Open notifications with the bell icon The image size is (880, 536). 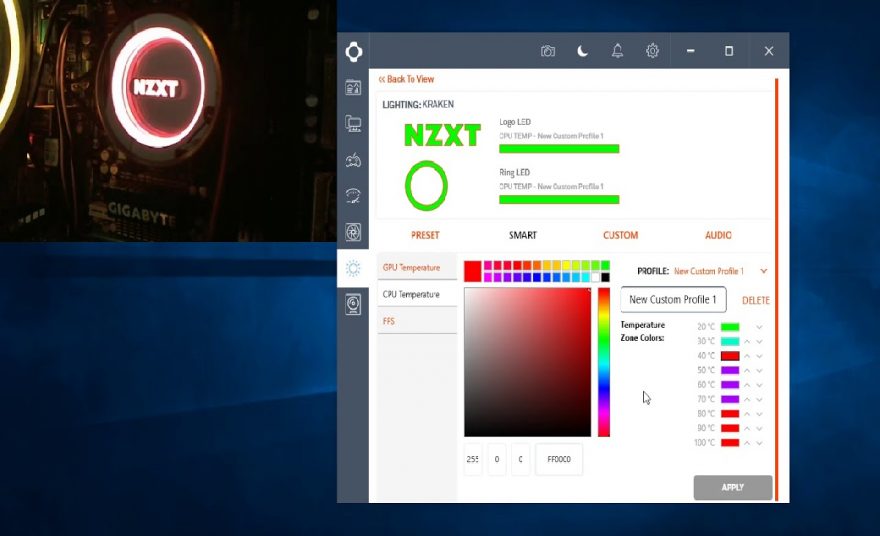617,51
